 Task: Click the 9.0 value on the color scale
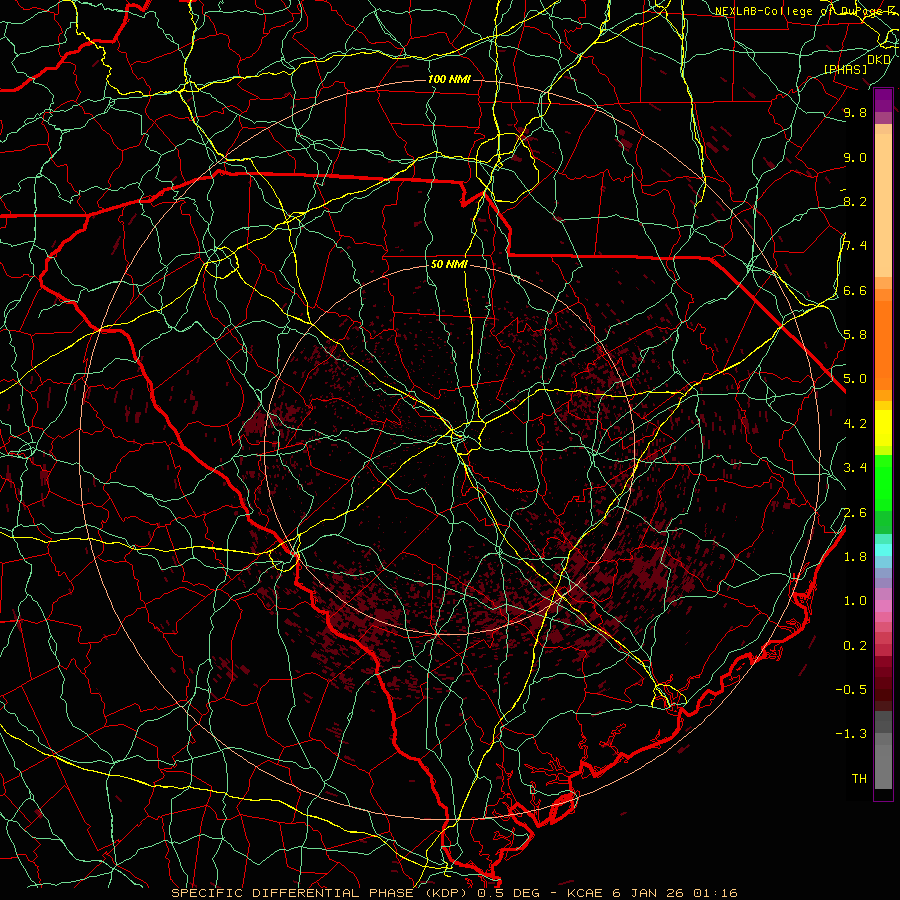tap(855, 157)
